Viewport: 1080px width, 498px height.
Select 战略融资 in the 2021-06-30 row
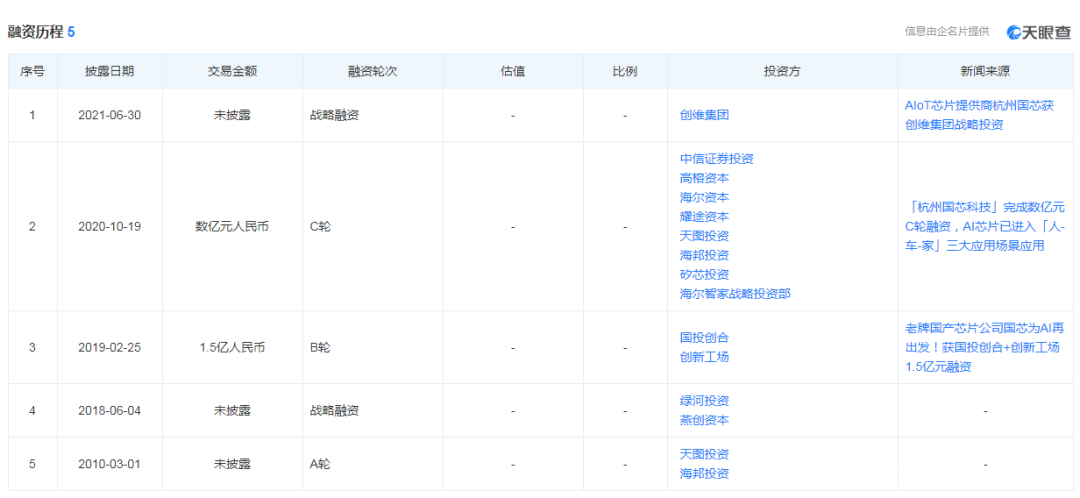(335, 115)
